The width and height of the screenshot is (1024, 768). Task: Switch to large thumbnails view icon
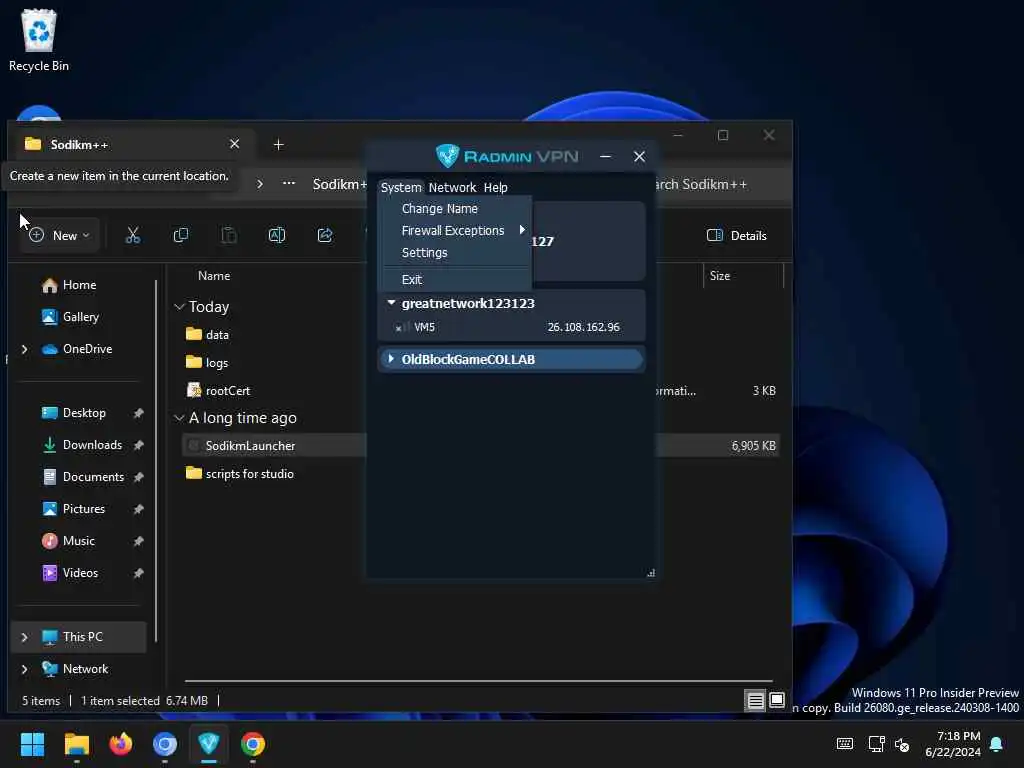tap(776, 701)
